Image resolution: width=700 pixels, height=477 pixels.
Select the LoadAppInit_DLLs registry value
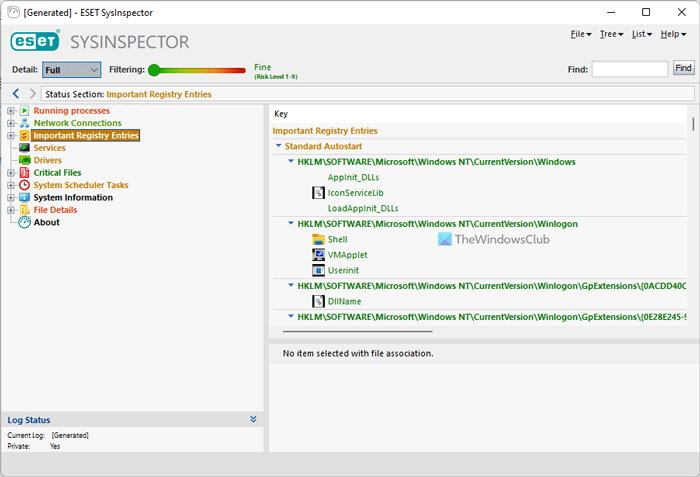[x=363, y=208]
